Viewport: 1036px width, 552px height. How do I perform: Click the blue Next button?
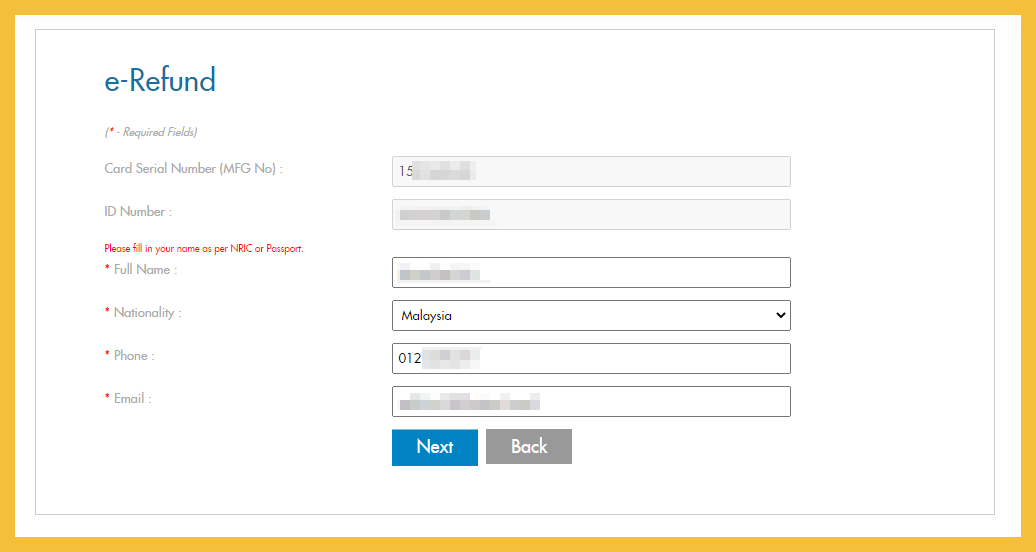[434, 447]
